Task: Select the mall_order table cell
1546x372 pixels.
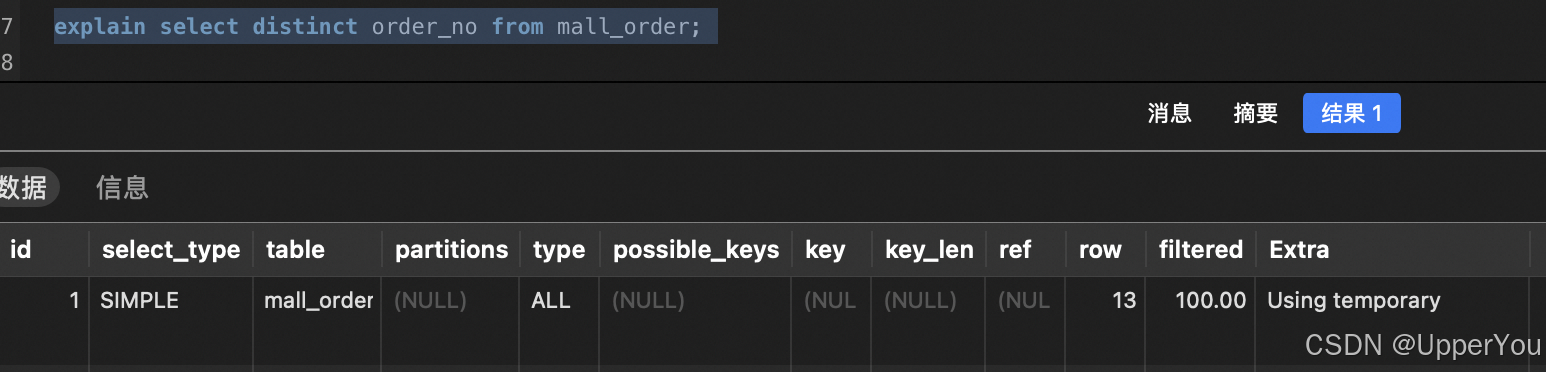Action: point(317,300)
